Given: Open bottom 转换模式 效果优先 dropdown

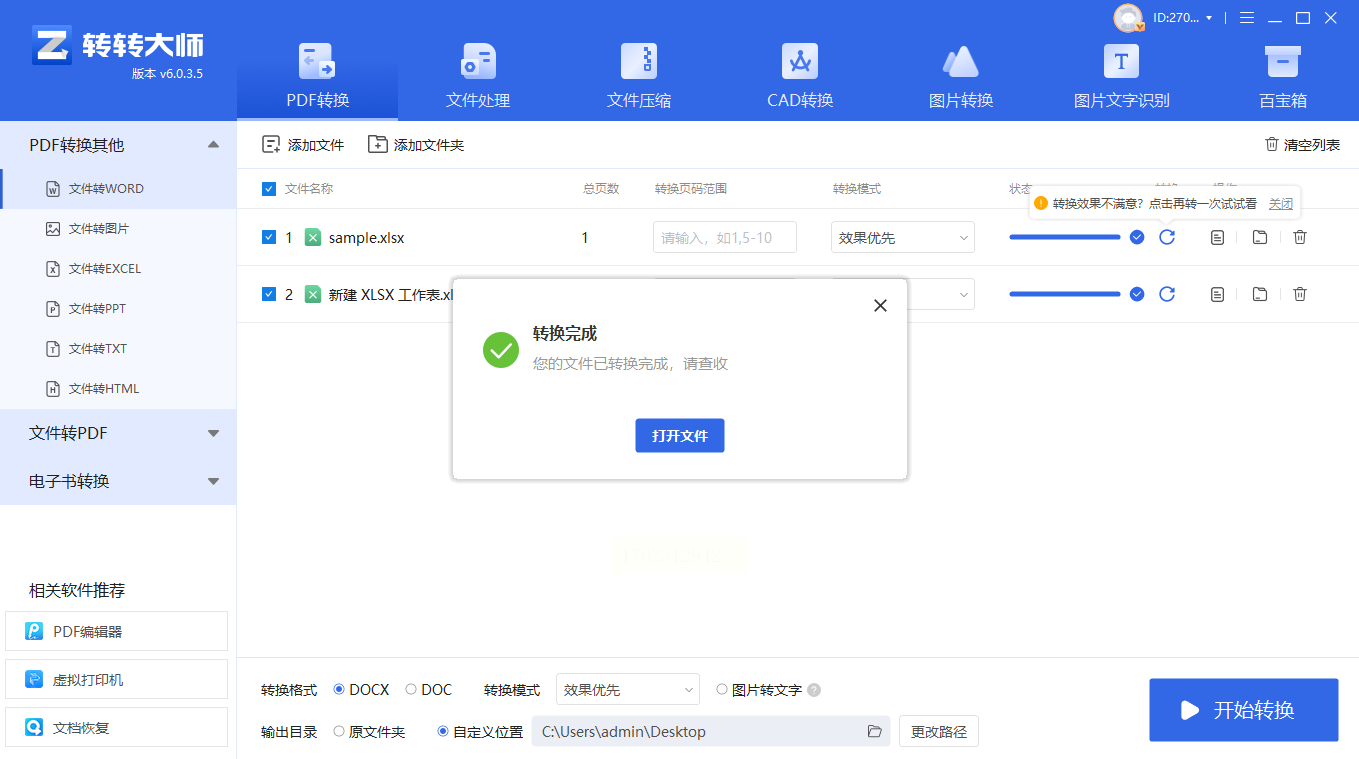Looking at the screenshot, I should (628, 690).
